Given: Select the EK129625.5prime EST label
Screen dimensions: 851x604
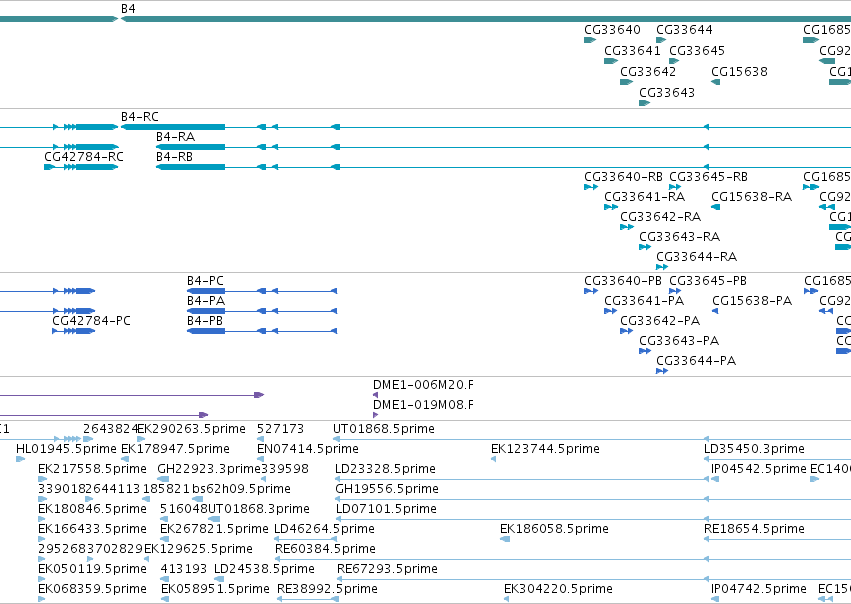Looking at the screenshot, I should tap(198, 549).
